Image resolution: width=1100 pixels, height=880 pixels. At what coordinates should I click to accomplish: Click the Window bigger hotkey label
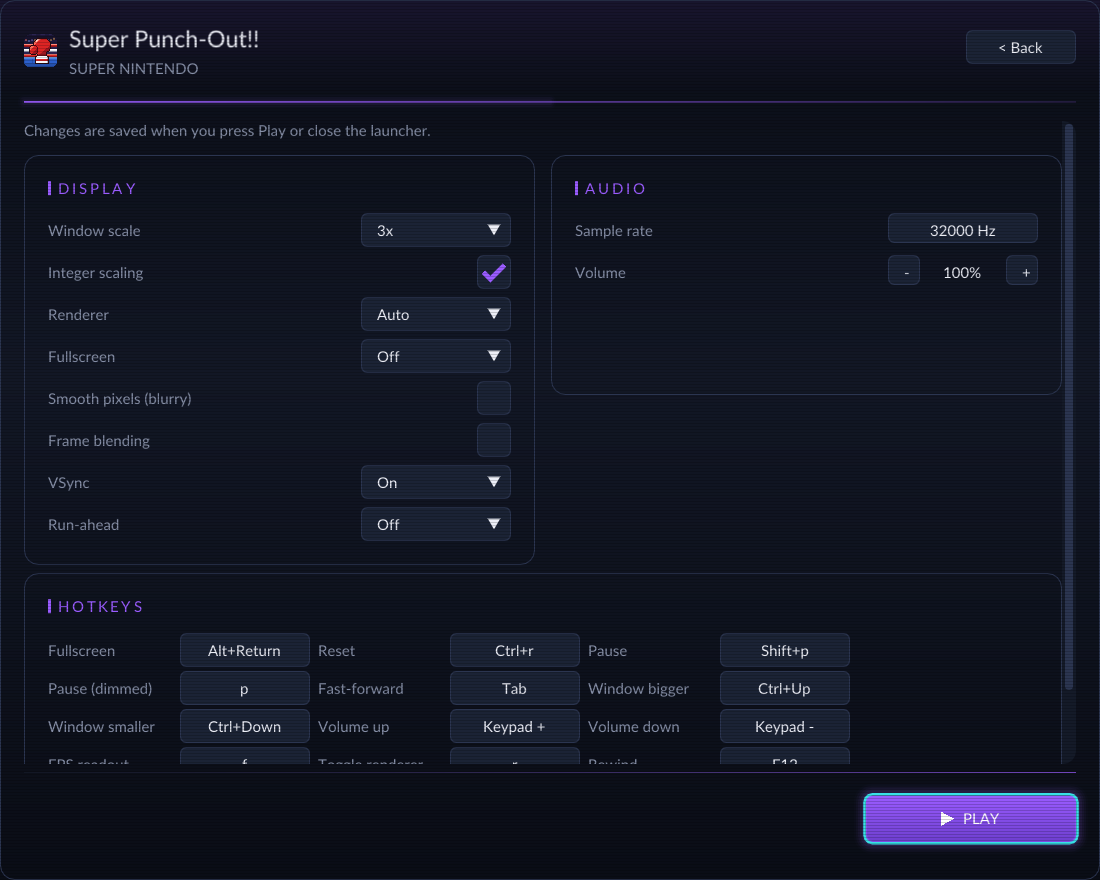[638, 688]
